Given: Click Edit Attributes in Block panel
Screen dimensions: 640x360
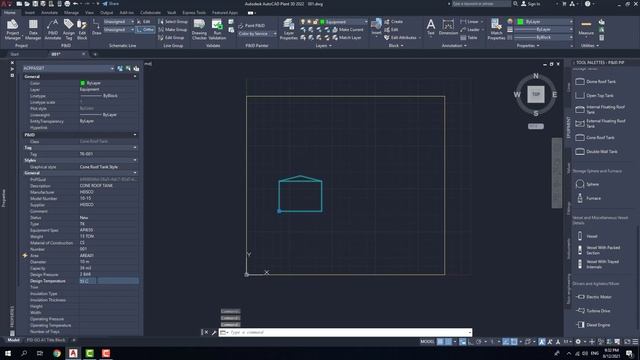Looking at the screenshot, I should click(400, 38).
